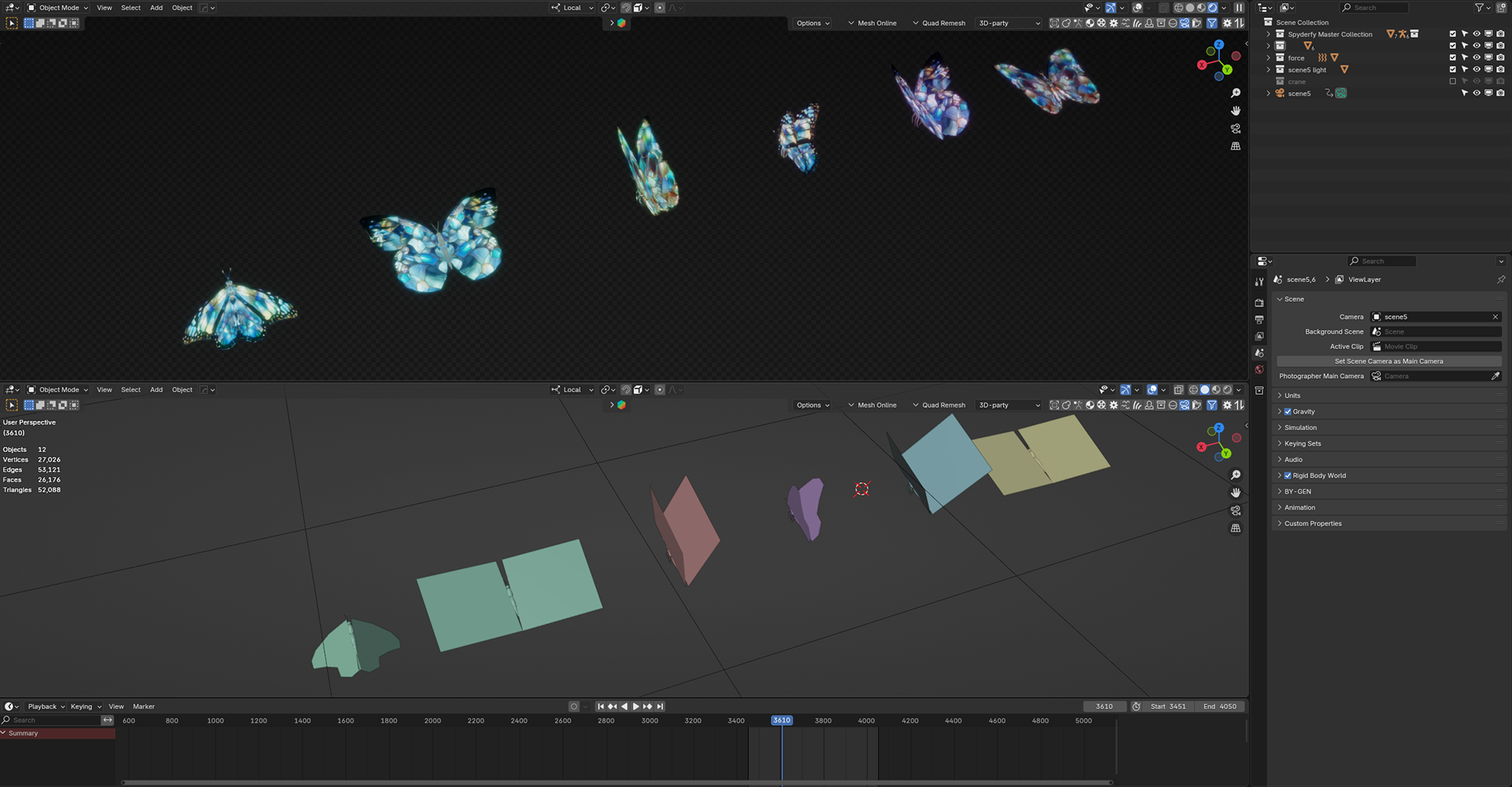Click the playhead marker at frame 3610
Viewport: 1512px width, 787px height.
point(781,721)
